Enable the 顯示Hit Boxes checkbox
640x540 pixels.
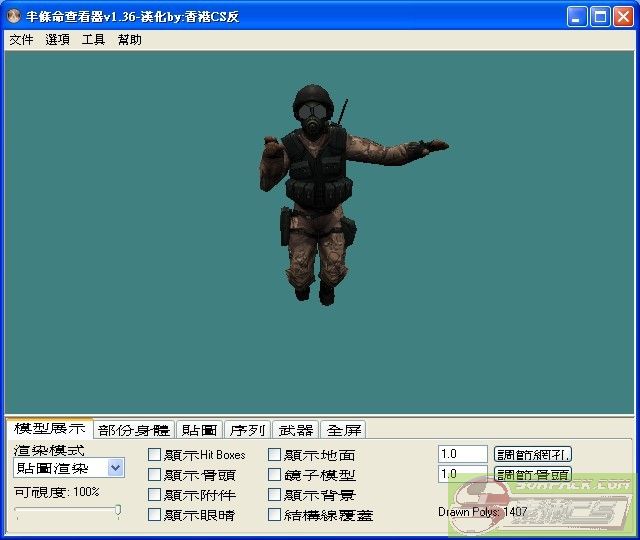click(x=154, y=455)
